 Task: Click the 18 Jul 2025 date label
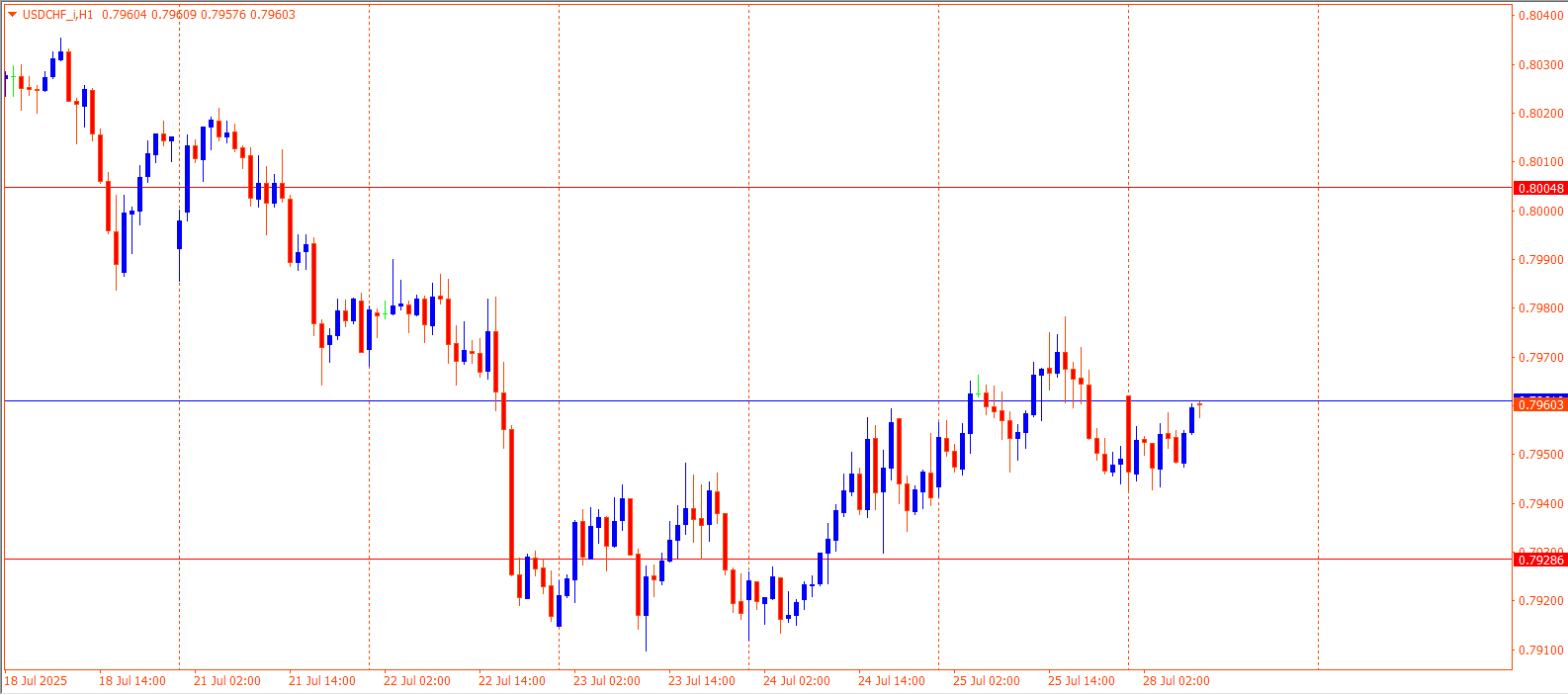[37, 681]
